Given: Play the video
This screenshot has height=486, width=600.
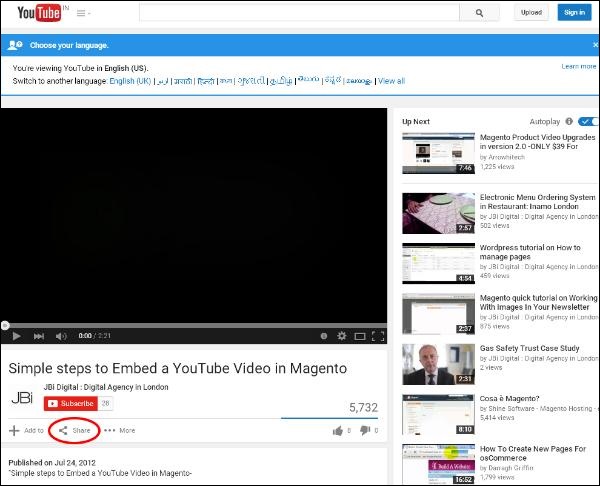Looking at the screenshot, I should coord(16,336).
